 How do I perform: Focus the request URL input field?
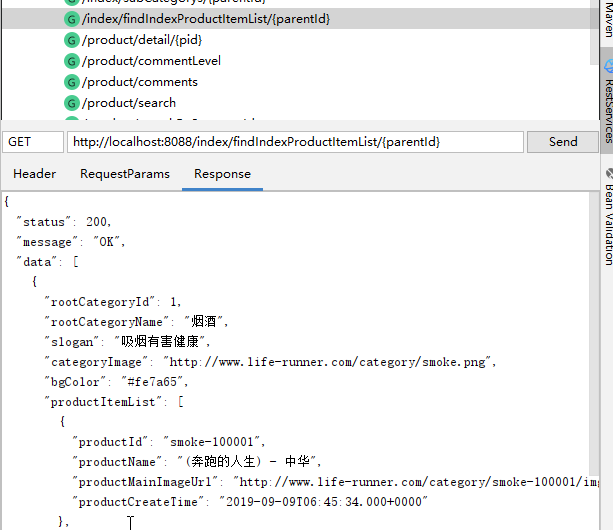click(295, 142)
